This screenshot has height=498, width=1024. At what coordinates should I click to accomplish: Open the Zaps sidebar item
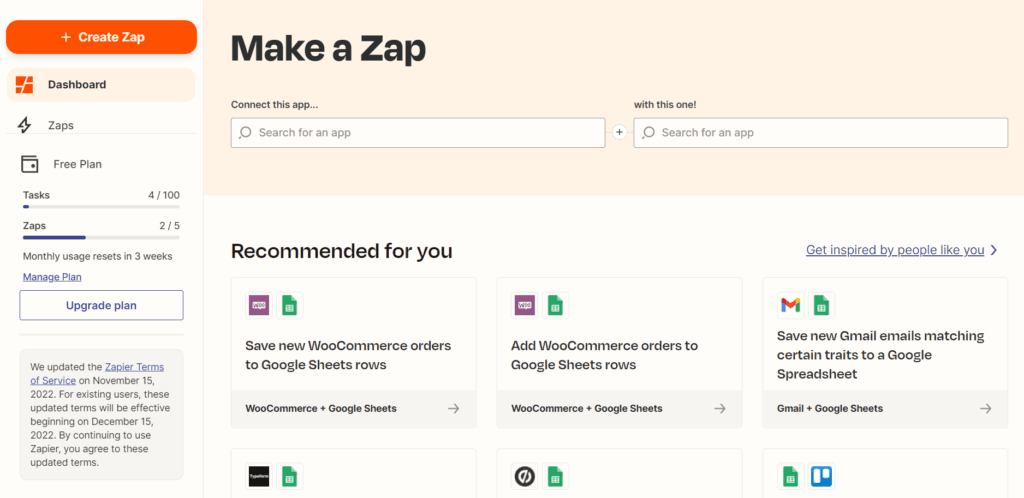pos(61,125)
